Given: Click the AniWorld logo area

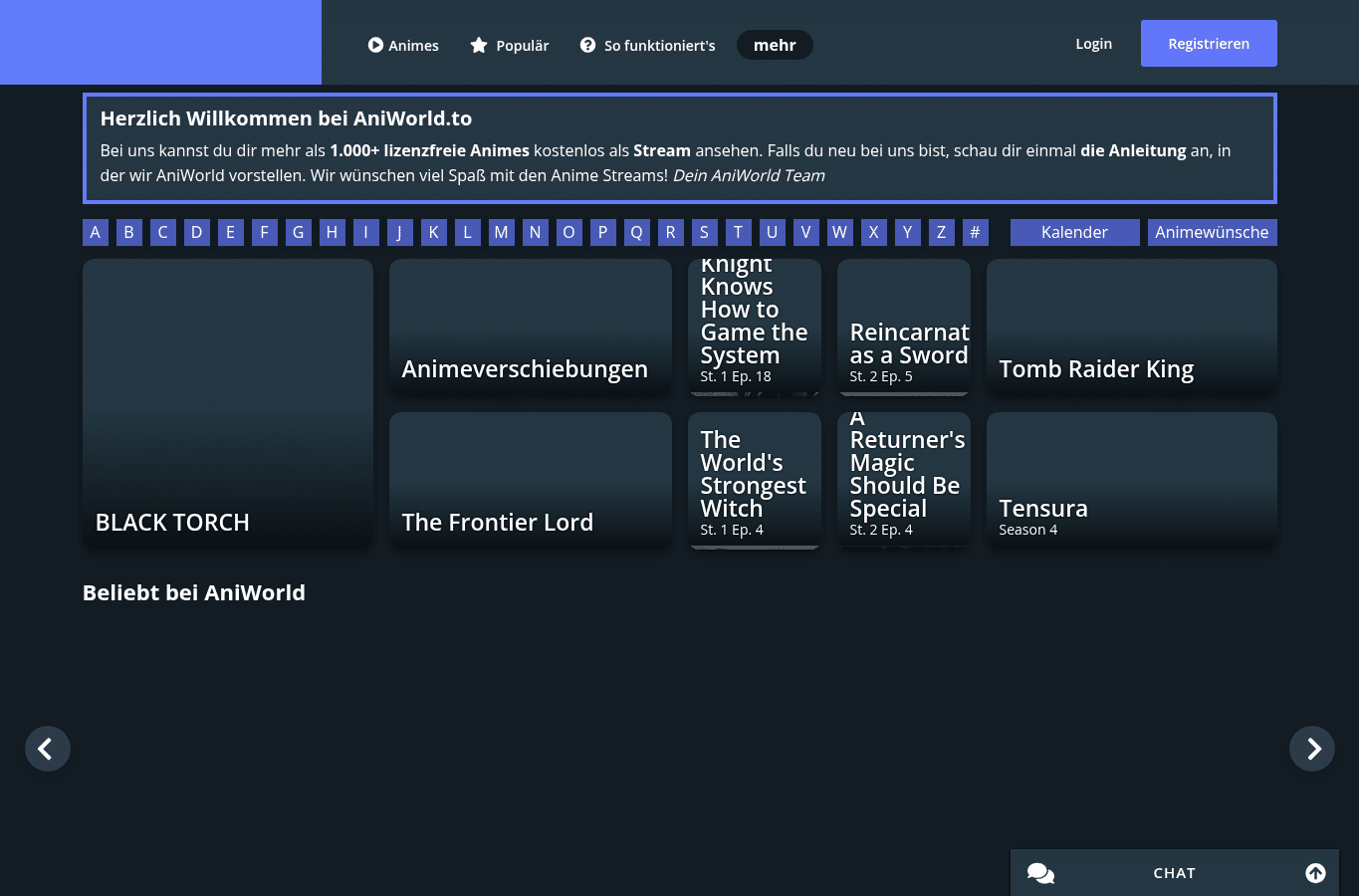Looking at the screenshot, I should tap(160, 42).
